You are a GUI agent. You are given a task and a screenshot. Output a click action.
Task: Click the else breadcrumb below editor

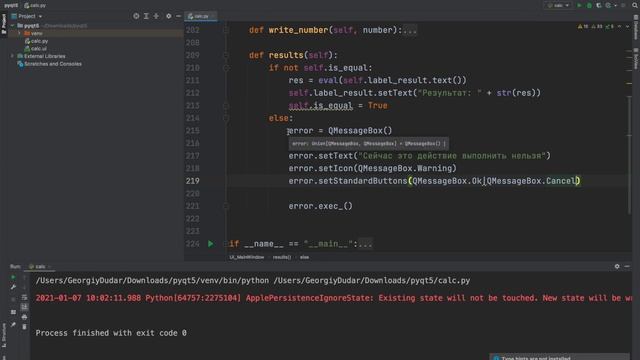(x=304, y=257)
